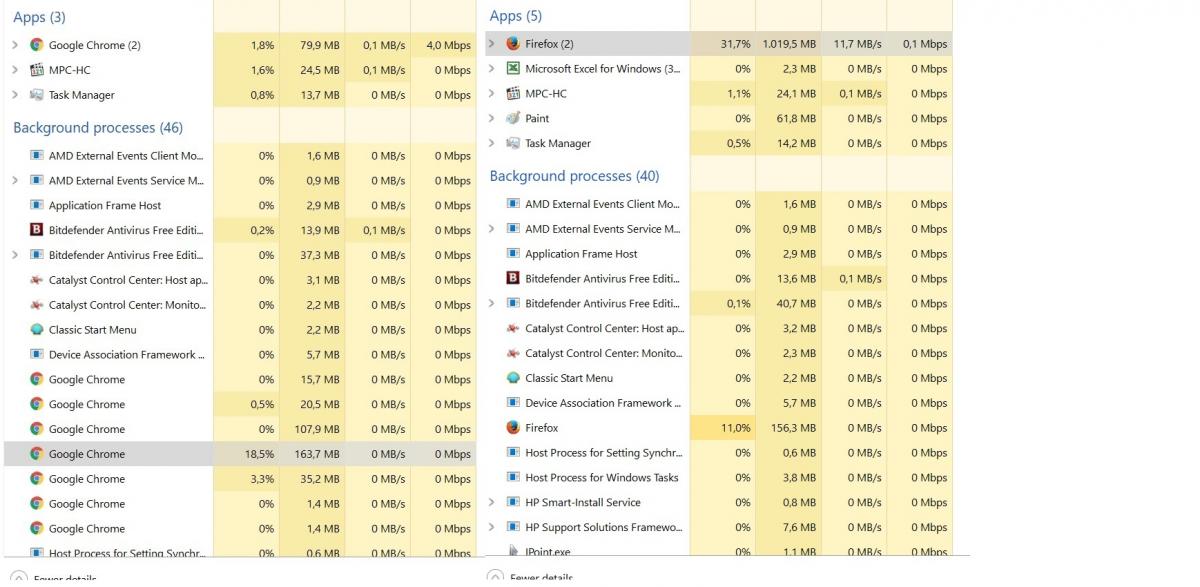Select the Apps (5) group header
1200x587 pixels.
516,16
